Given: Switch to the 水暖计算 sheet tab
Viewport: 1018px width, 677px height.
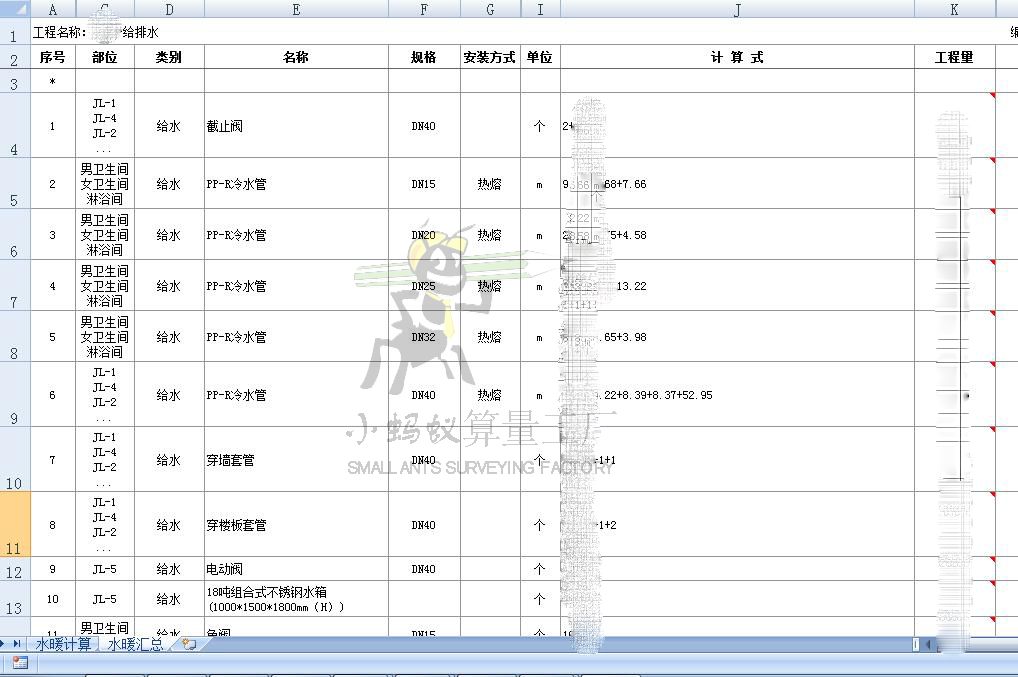Looking at the screenshot, I should tap(63, 645).
